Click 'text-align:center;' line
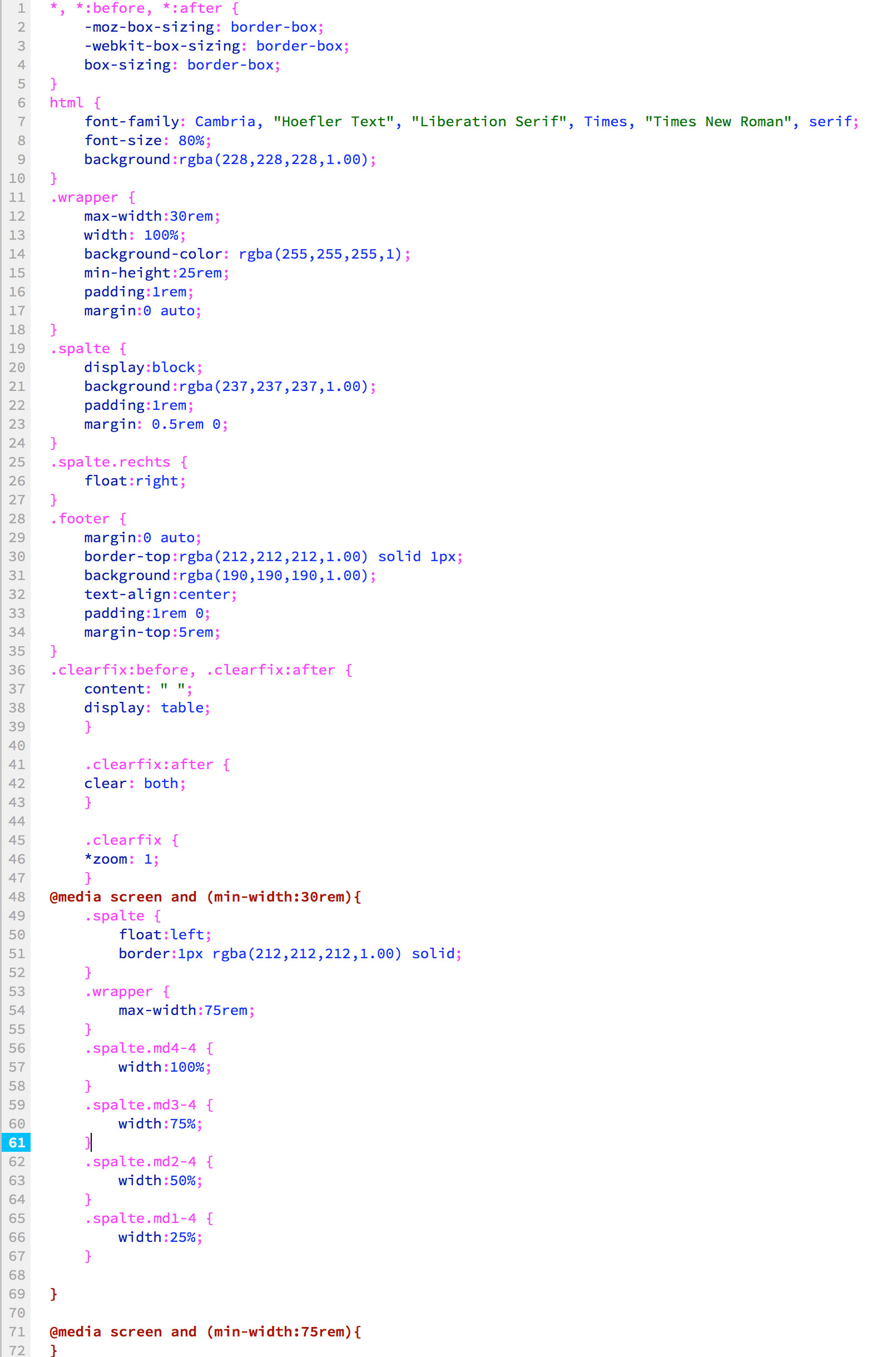This screenshot has height=1357, width=896. [161, 594]
